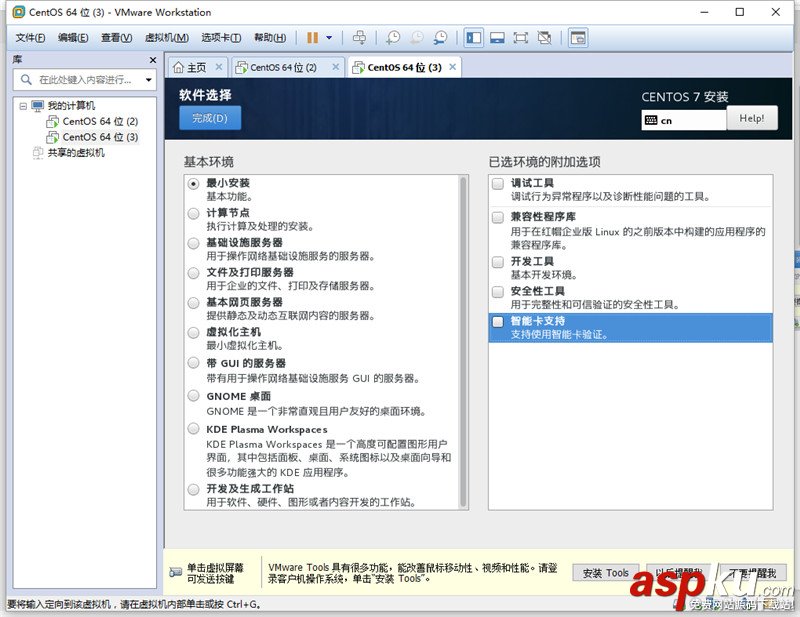
Task: Select the 最小安装 radio button
Action: 193,184
